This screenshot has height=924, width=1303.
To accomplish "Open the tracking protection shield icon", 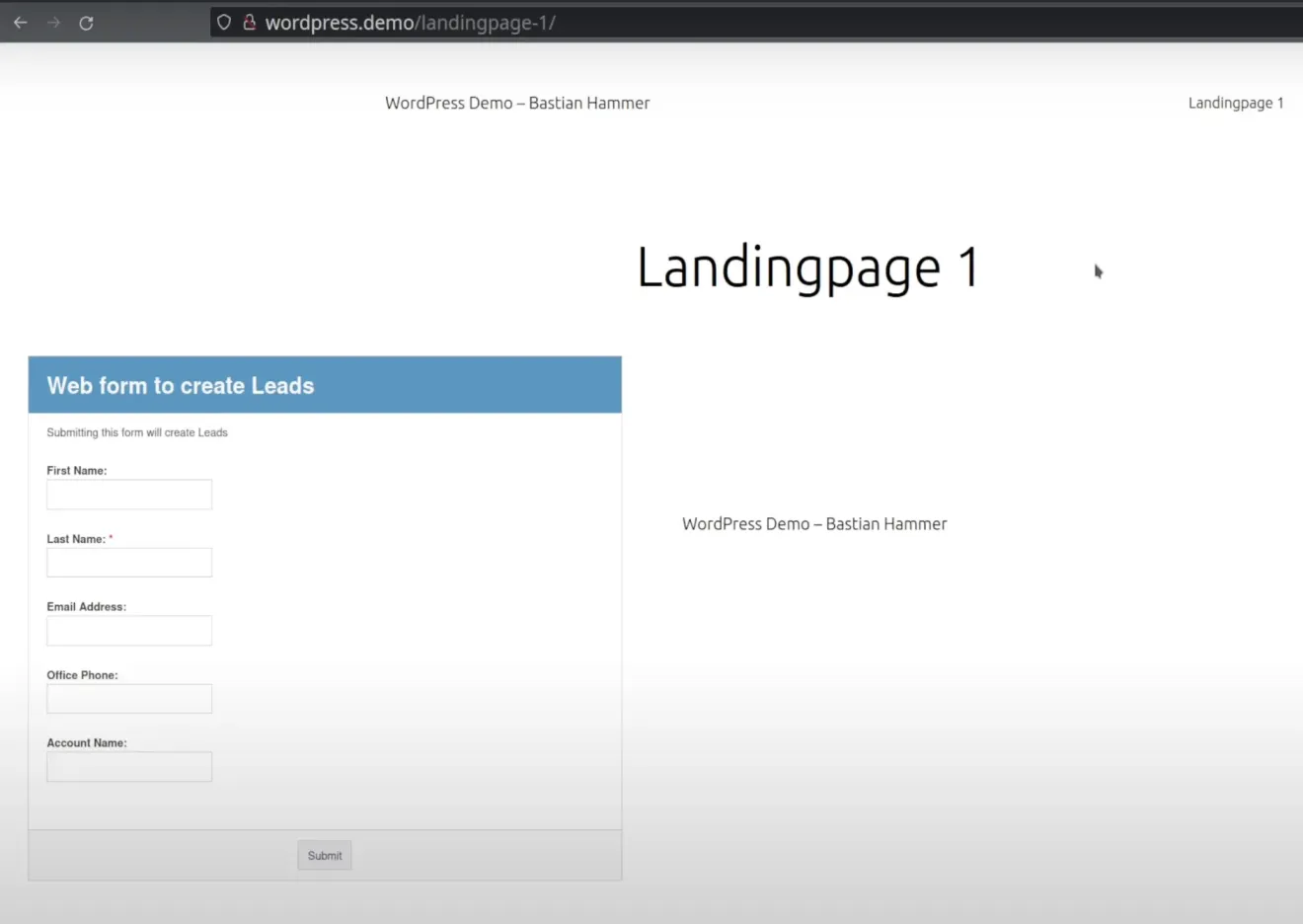I will (223, 22).
